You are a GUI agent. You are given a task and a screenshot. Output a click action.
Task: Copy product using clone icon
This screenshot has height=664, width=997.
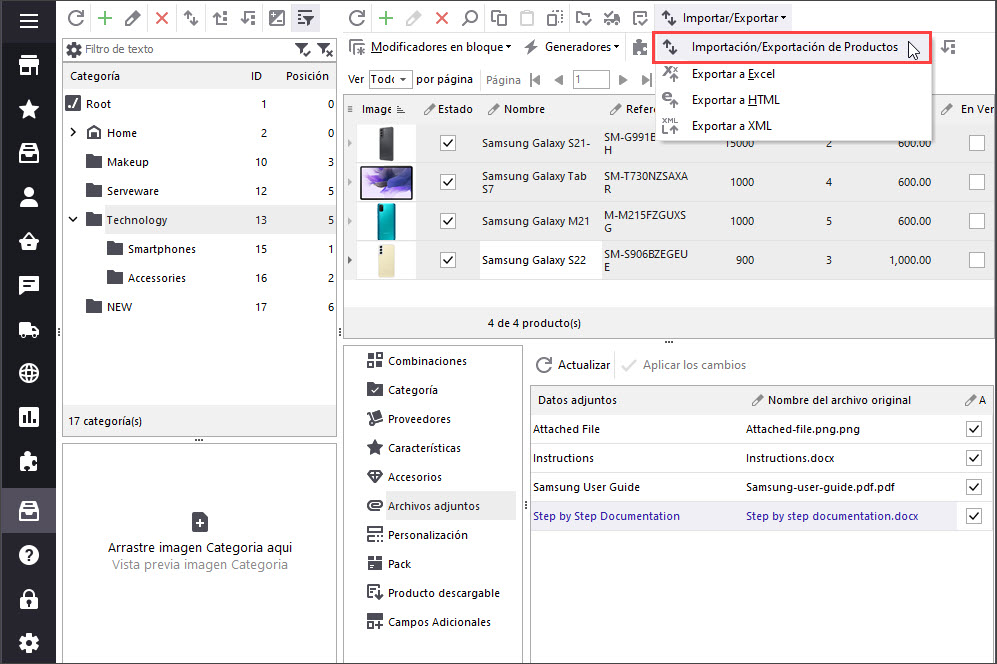pos(499,18)
